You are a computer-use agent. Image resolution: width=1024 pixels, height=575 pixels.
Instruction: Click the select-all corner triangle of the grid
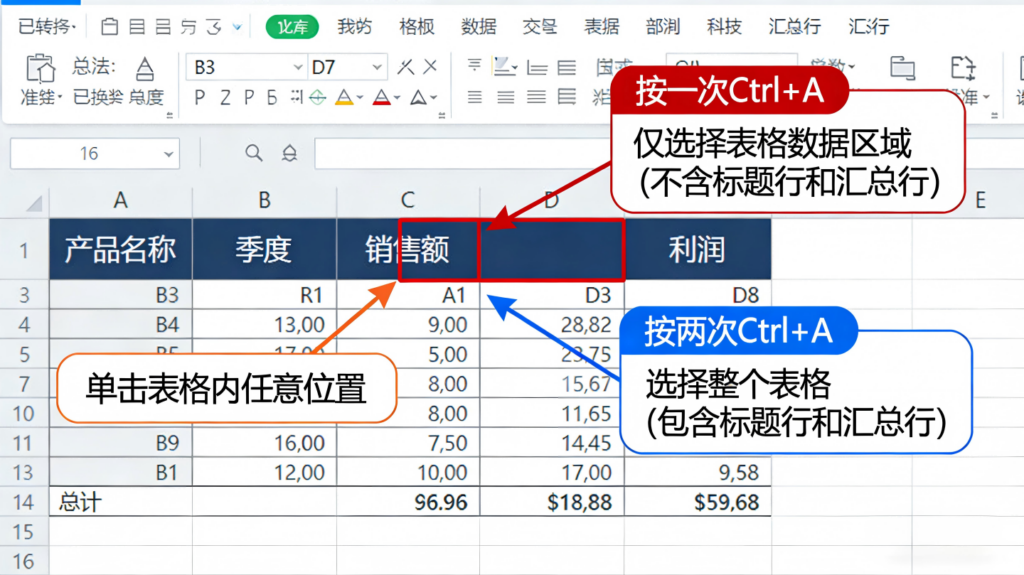tap(34, 203)
